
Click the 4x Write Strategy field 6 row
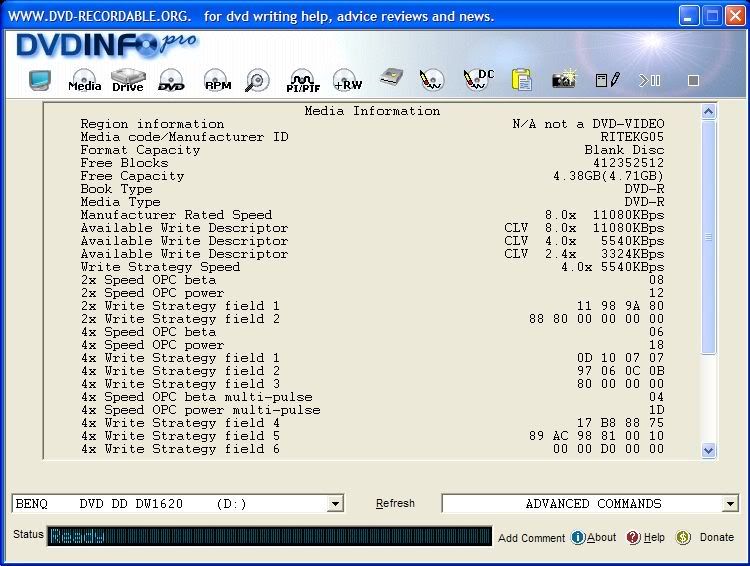pos(372,449)
